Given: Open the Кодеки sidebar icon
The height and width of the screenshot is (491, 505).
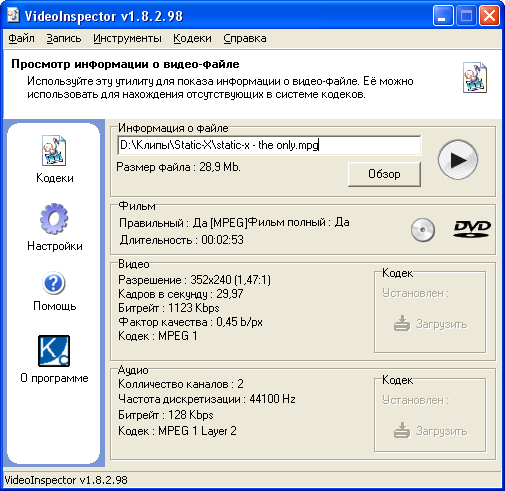Looking at the screenshot, I should [x=54, y=150].
